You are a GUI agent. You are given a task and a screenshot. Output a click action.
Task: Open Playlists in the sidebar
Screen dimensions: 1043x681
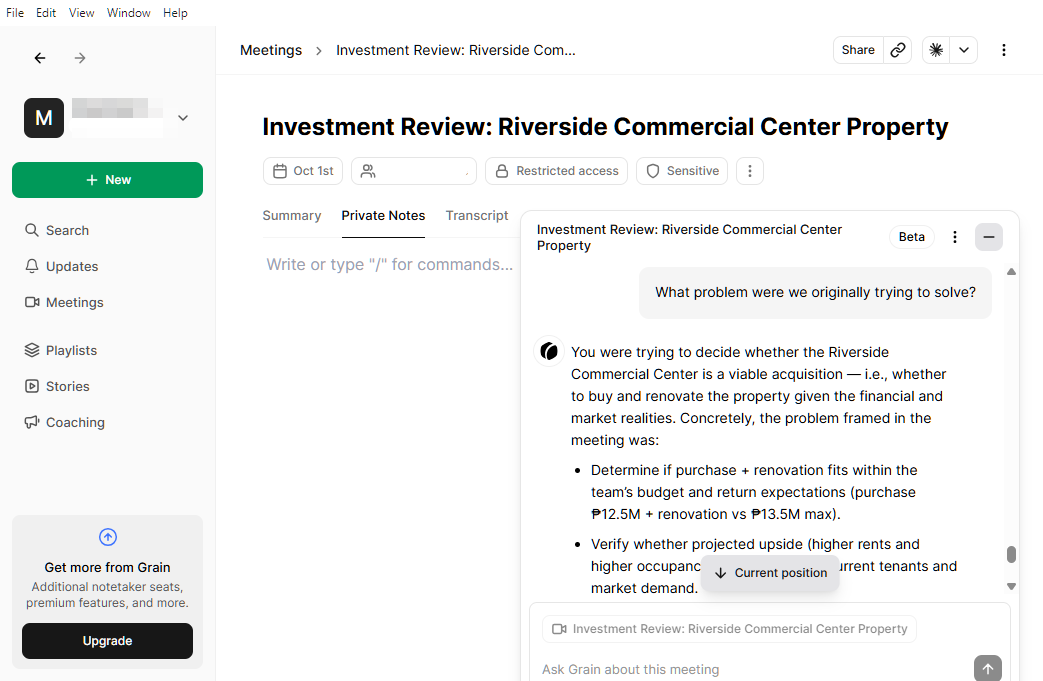click(x=61, y=350)
